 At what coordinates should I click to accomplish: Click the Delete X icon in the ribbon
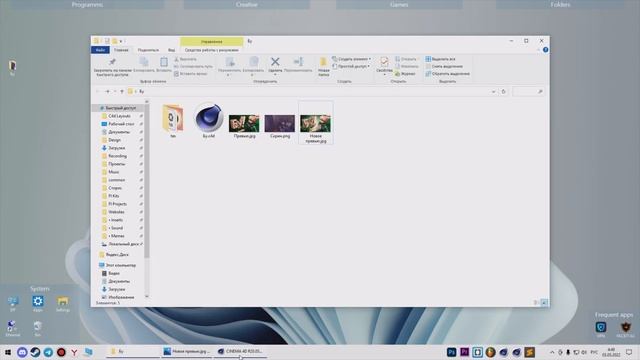(x=275, y=62)
